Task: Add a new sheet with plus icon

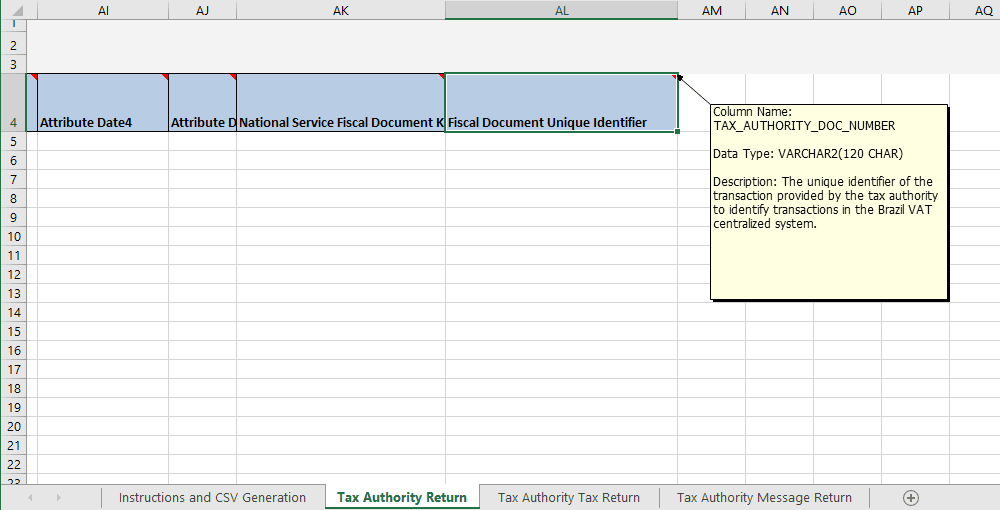Action: pyautogui.click(x=911, y=498)
